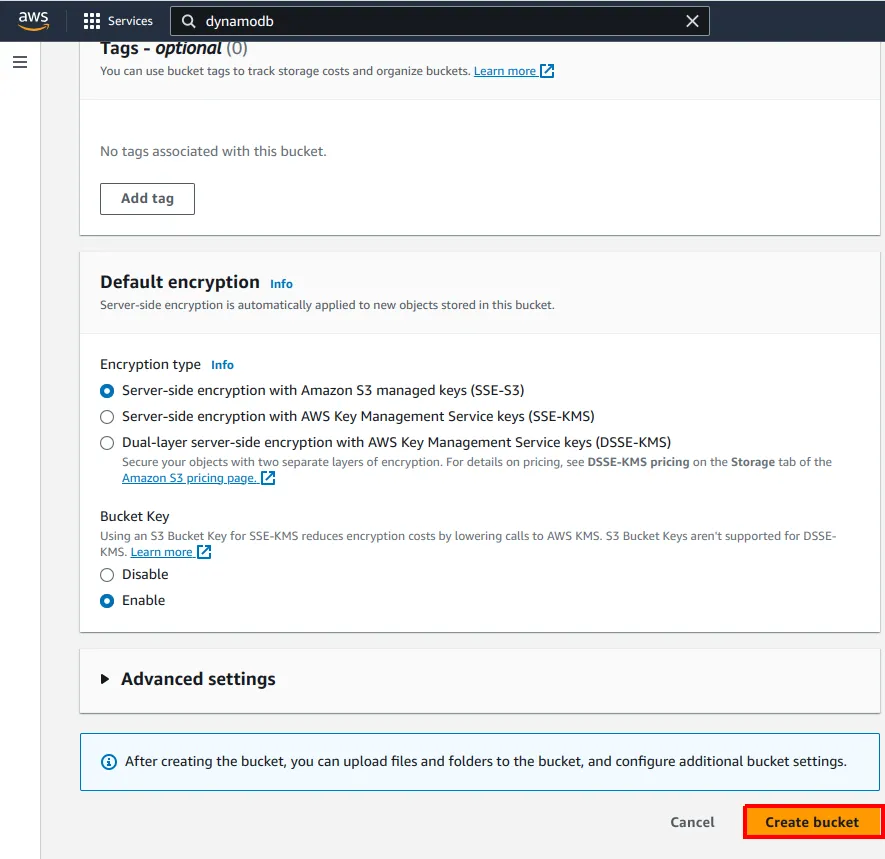Open the Services grid icon
This screenshot has height=859, width=885.
coord(91,21)
